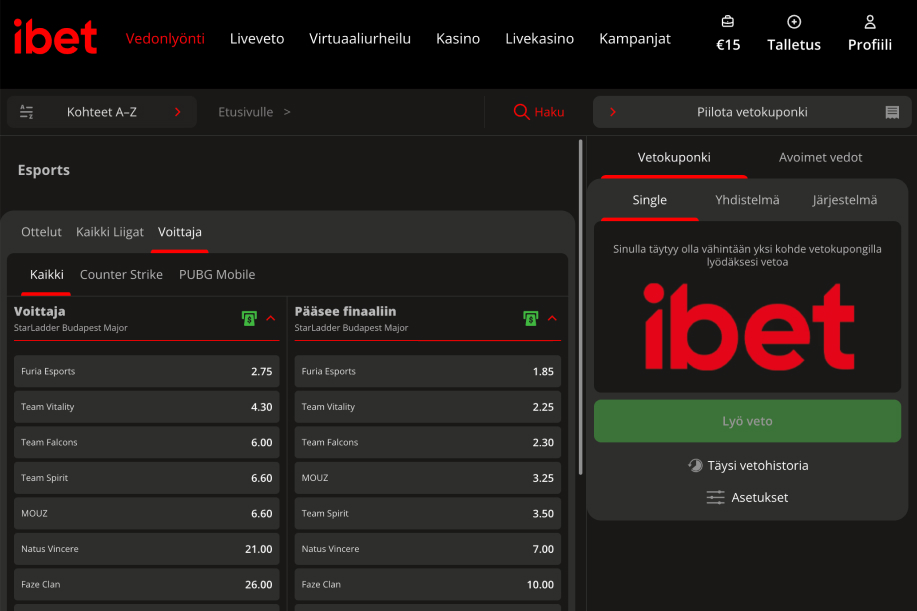Switch to the Counter Strike tab
The height and width of the screenshot is (611, 917).
(x=121, y=274)
